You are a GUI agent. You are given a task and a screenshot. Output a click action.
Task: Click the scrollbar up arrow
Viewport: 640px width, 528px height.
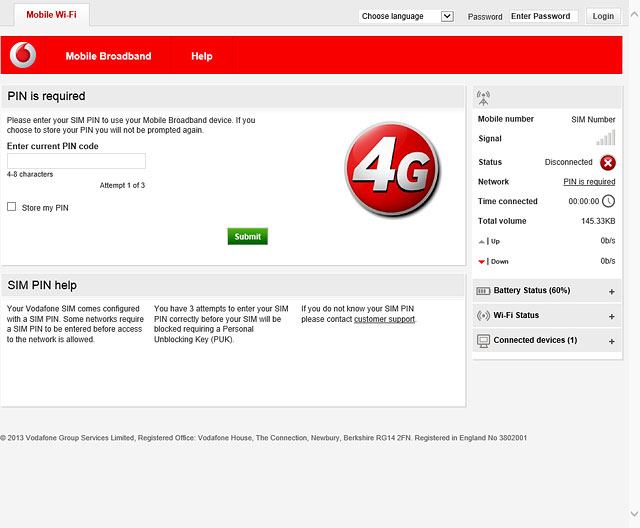[634, 15]
